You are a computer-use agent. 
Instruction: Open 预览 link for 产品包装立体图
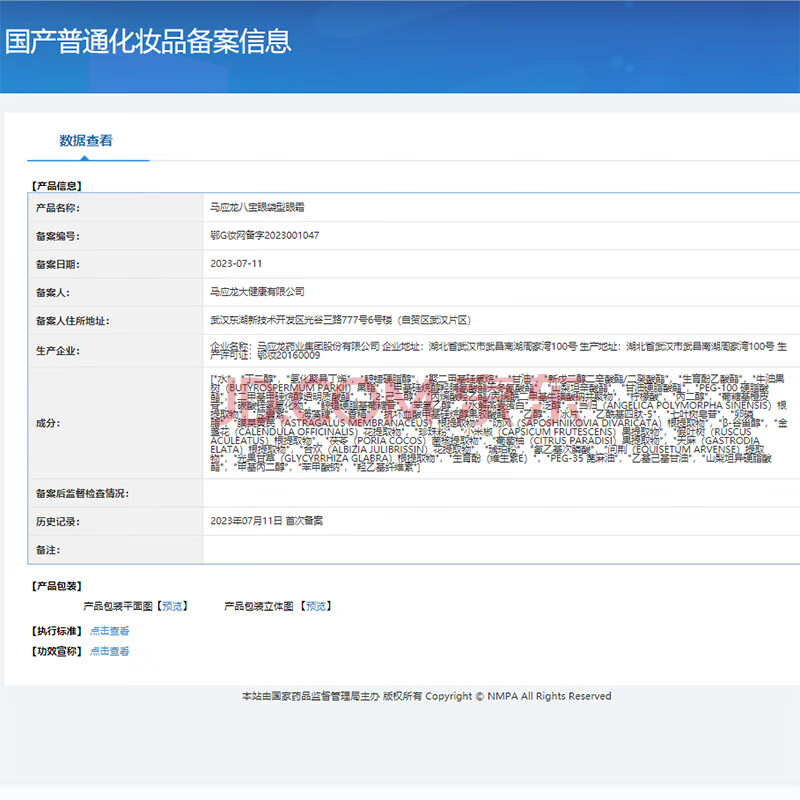coord(316,606)
